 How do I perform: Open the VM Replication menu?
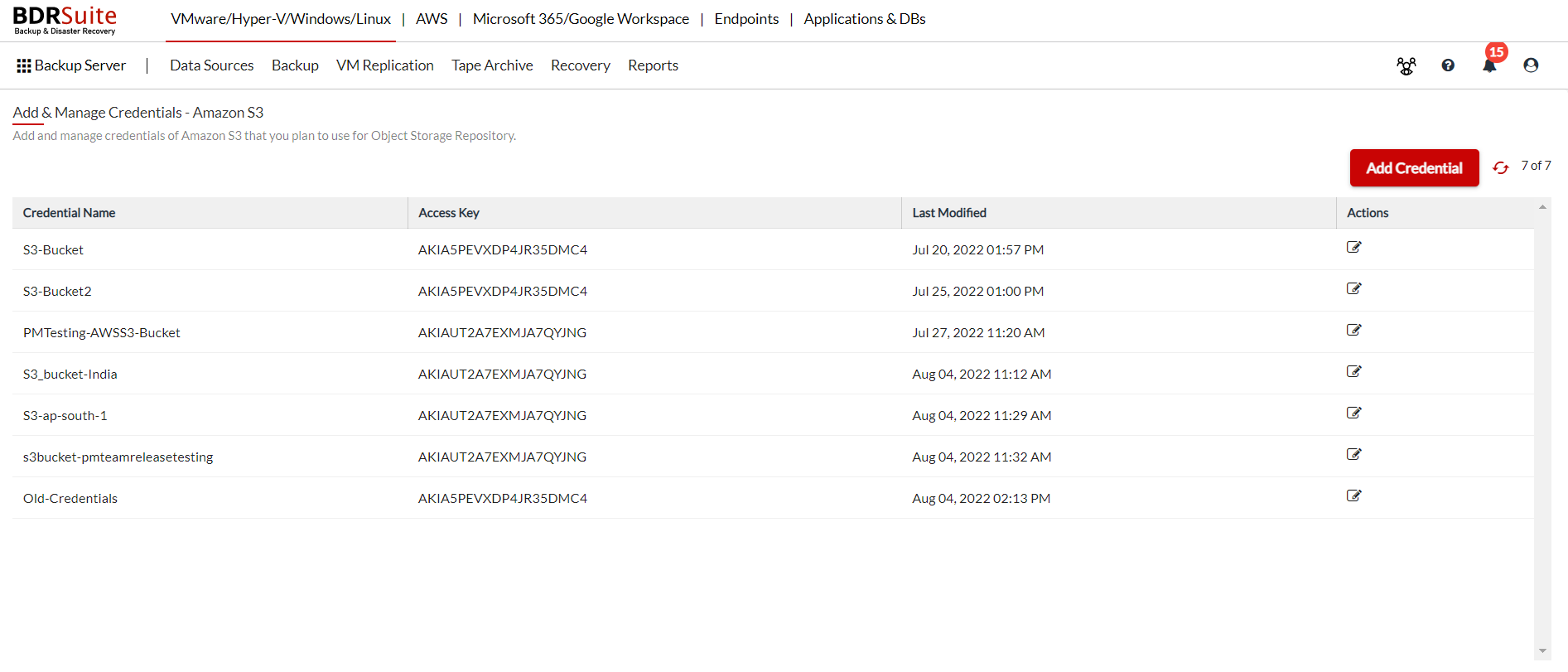(x=385, y=65)
